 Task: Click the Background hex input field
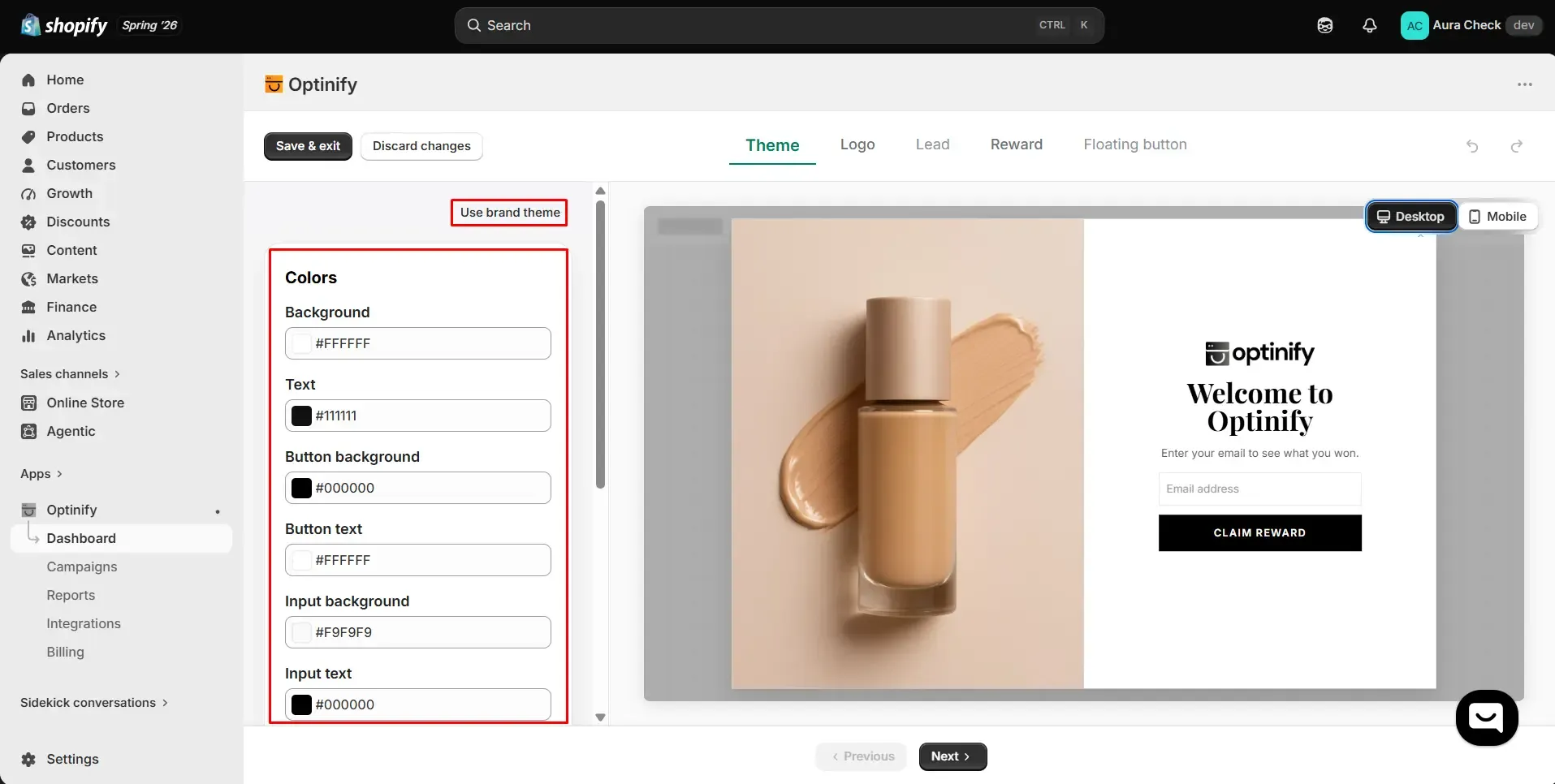418,343
